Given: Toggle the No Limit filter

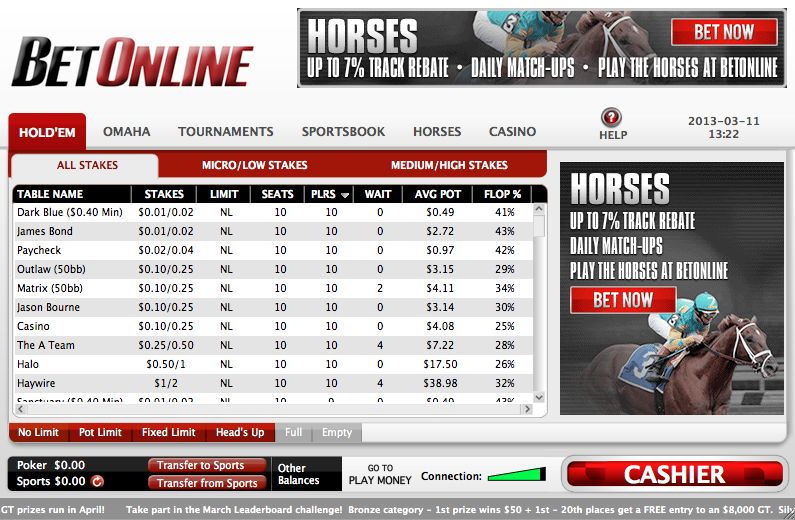Looking at the screenshot, I should point(38,432).
